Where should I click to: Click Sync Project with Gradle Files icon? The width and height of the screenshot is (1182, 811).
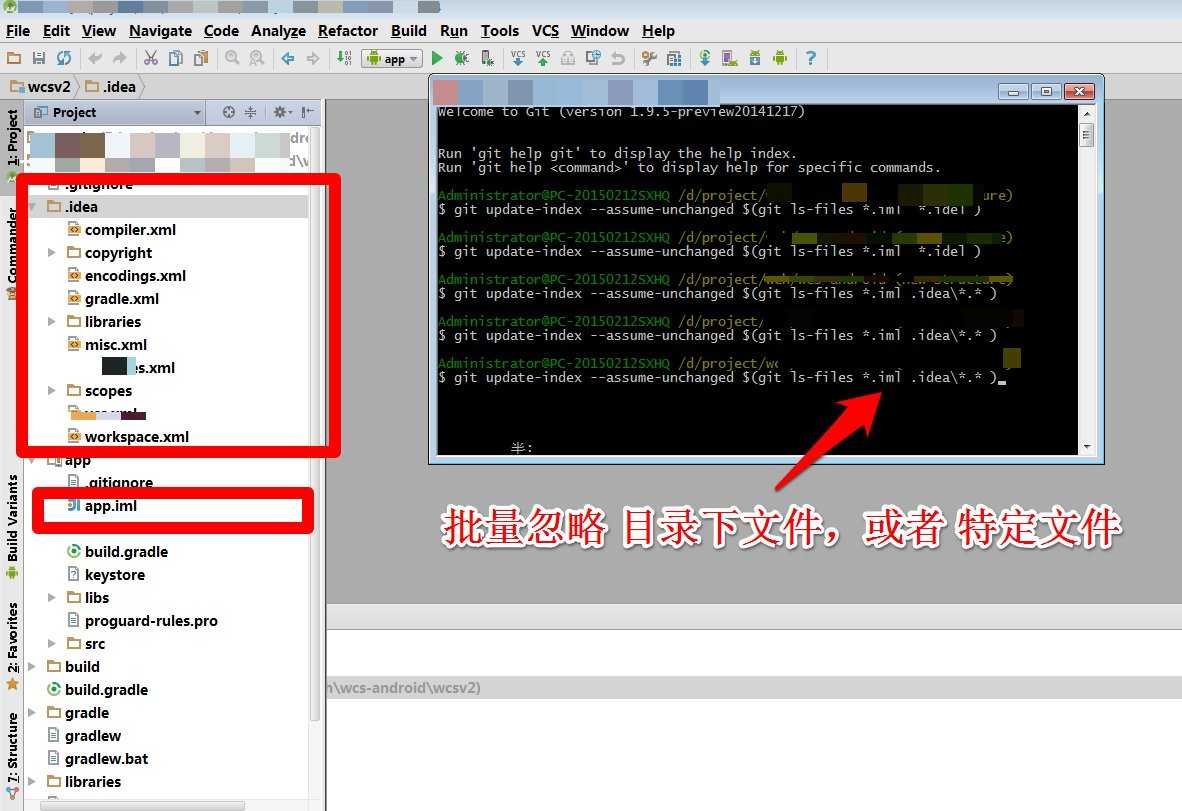point(705,58)
